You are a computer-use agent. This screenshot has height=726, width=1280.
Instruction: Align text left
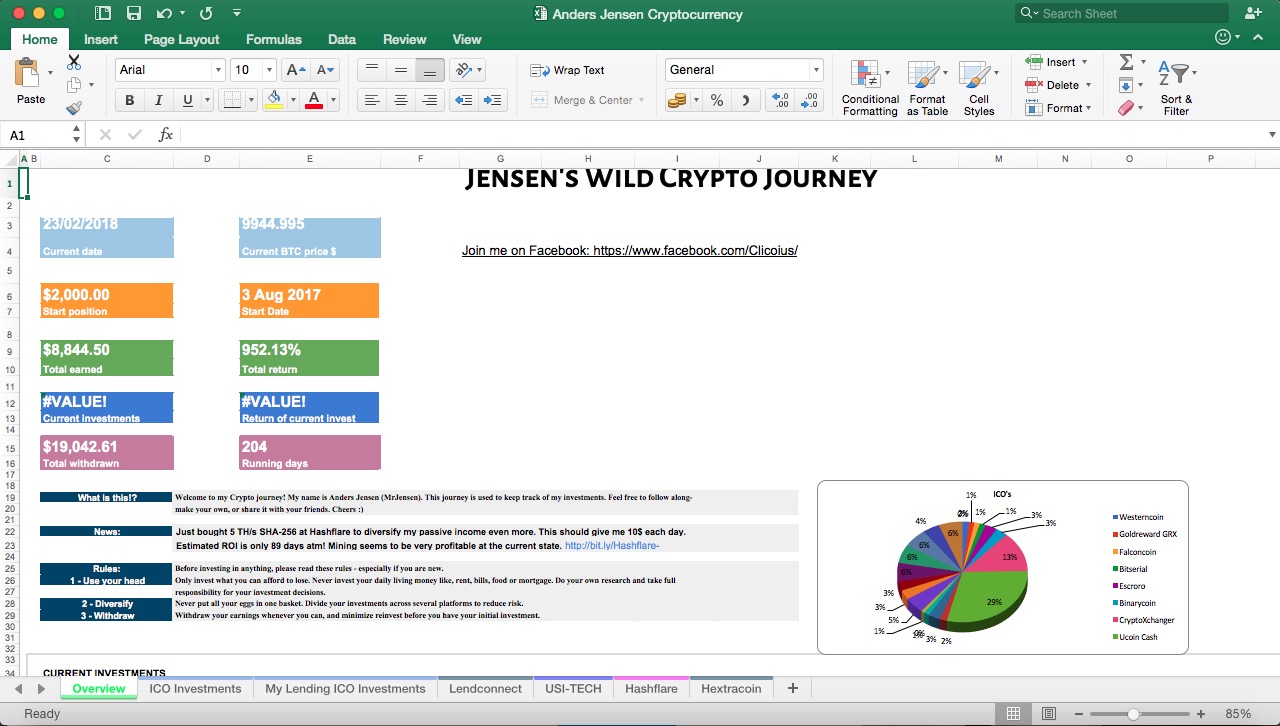372,100
